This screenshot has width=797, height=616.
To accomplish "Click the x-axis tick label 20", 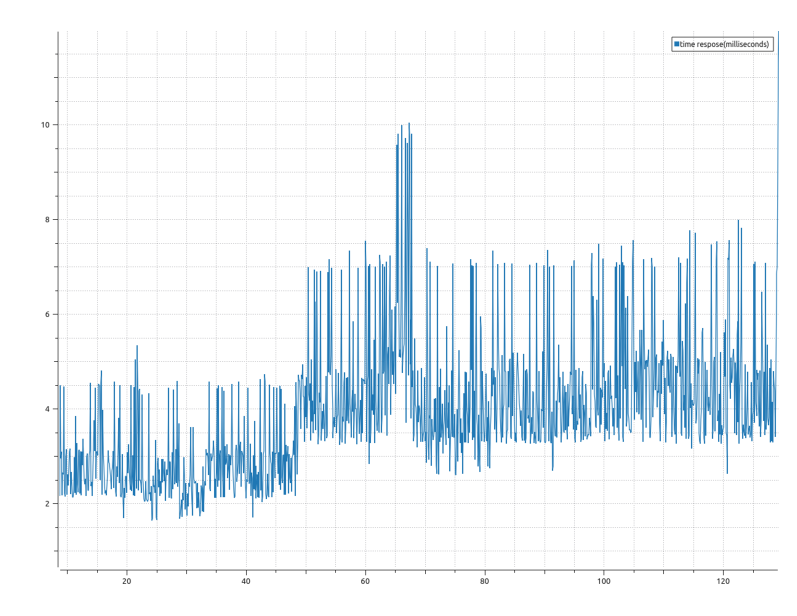I will pos(126,581).
